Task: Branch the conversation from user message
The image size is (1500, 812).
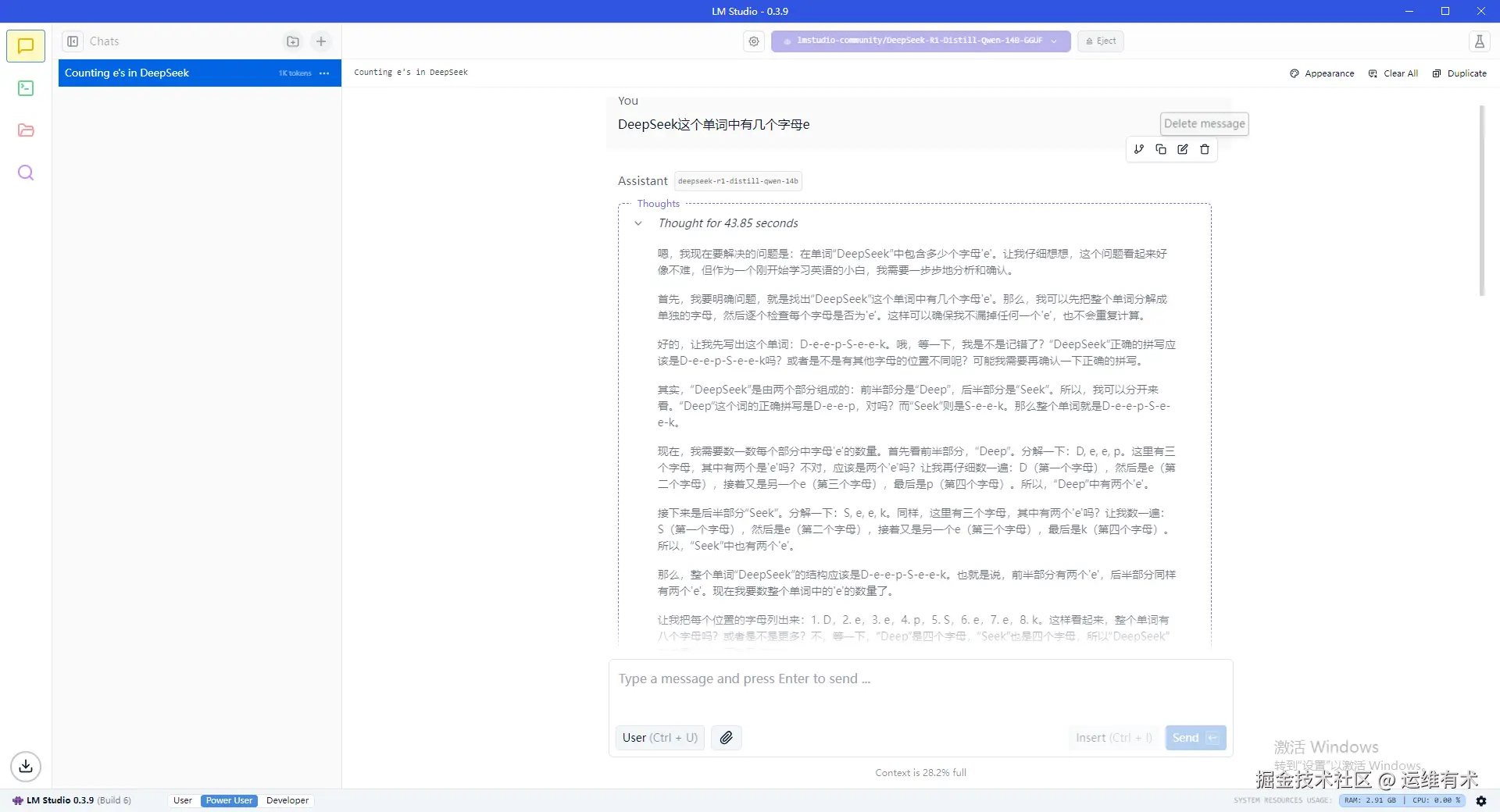Action: [1139, 149]
